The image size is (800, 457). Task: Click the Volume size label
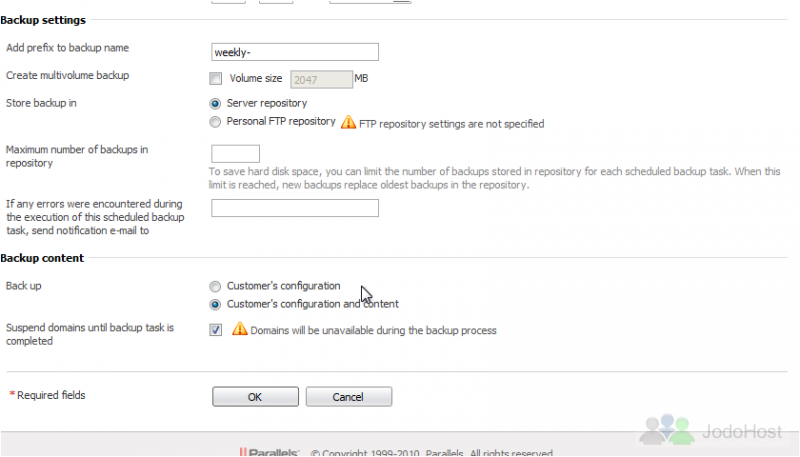256,79
